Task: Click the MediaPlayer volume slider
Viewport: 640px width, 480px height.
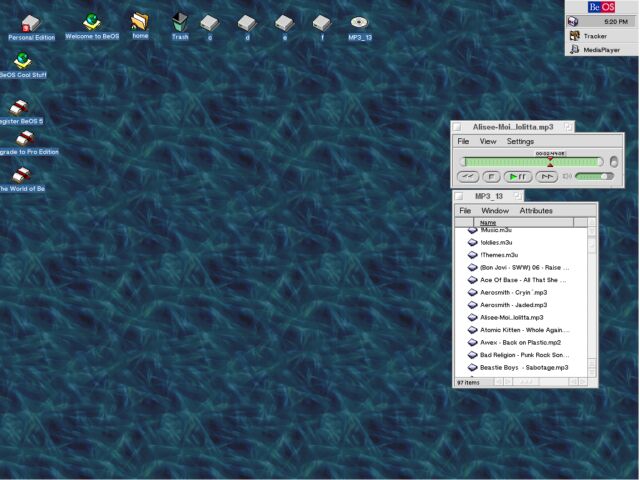Action: coord(594,176)
